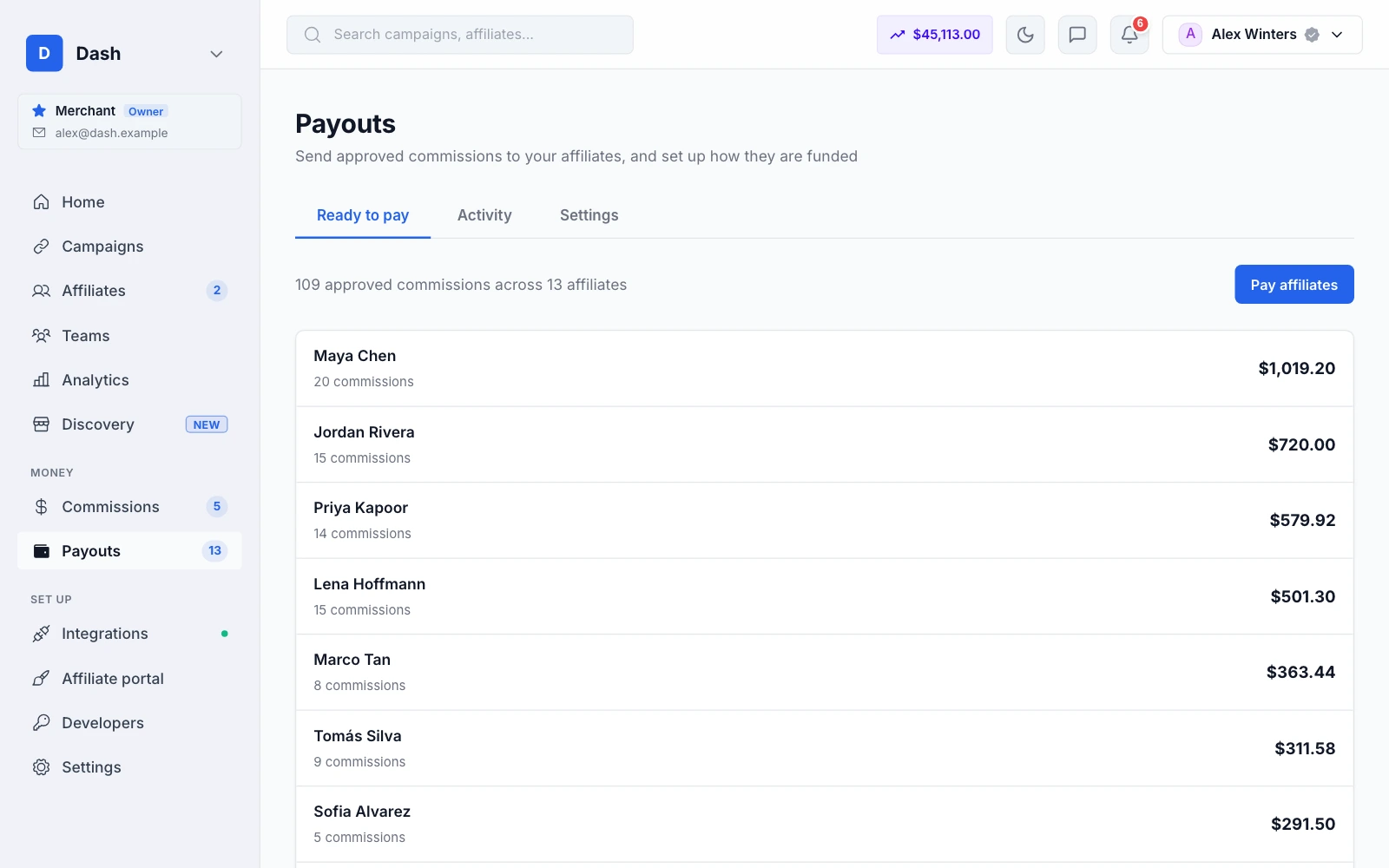The height and width of the screenshot is (868, 1389).
Task: Toggle dark mode with the moon icon
Action: tap(1025, 35)
